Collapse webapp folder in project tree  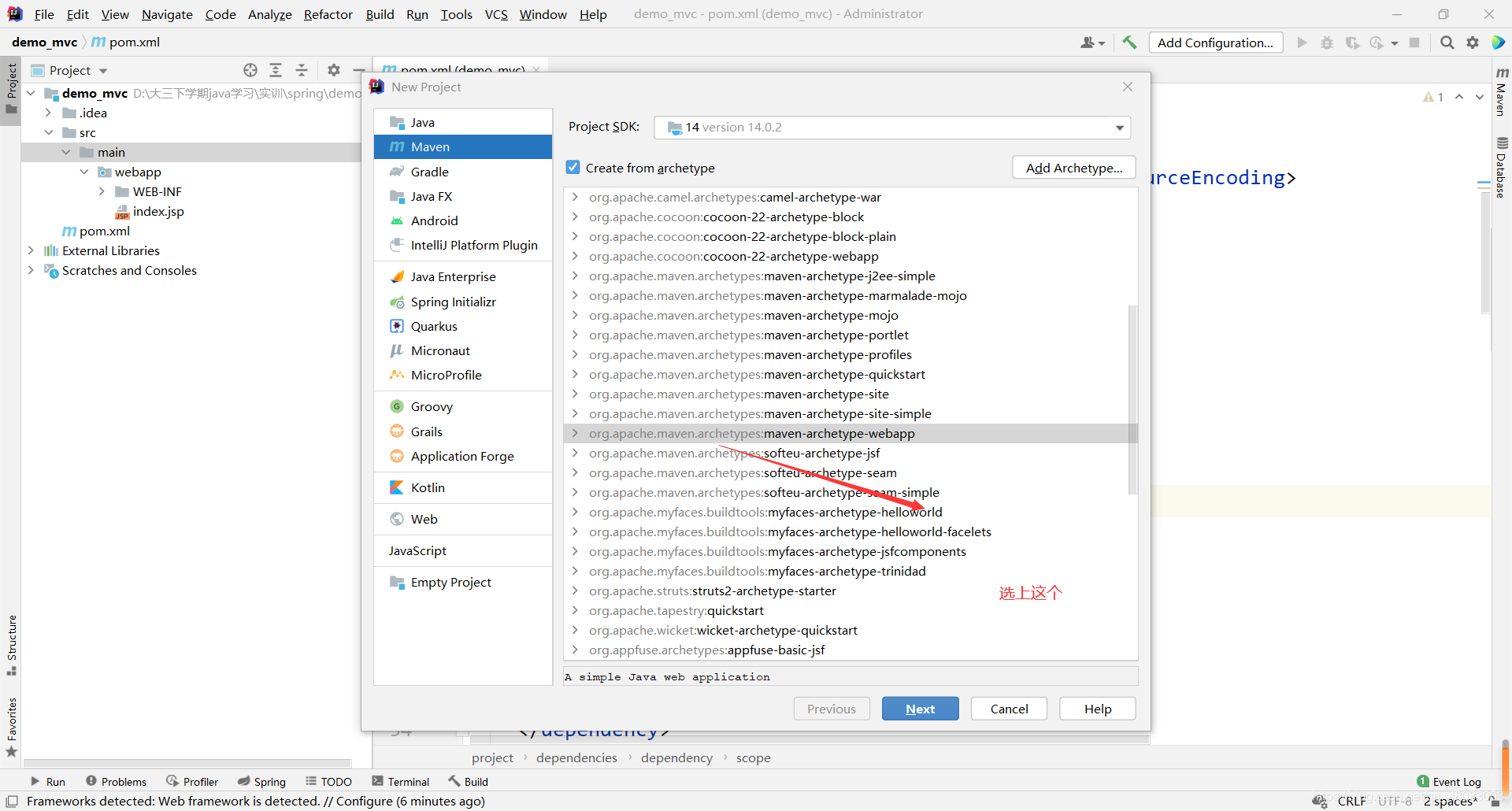84,172
